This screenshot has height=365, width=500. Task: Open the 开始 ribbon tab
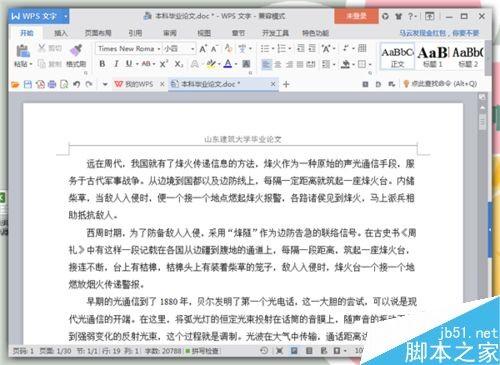(x=27, y=33)
